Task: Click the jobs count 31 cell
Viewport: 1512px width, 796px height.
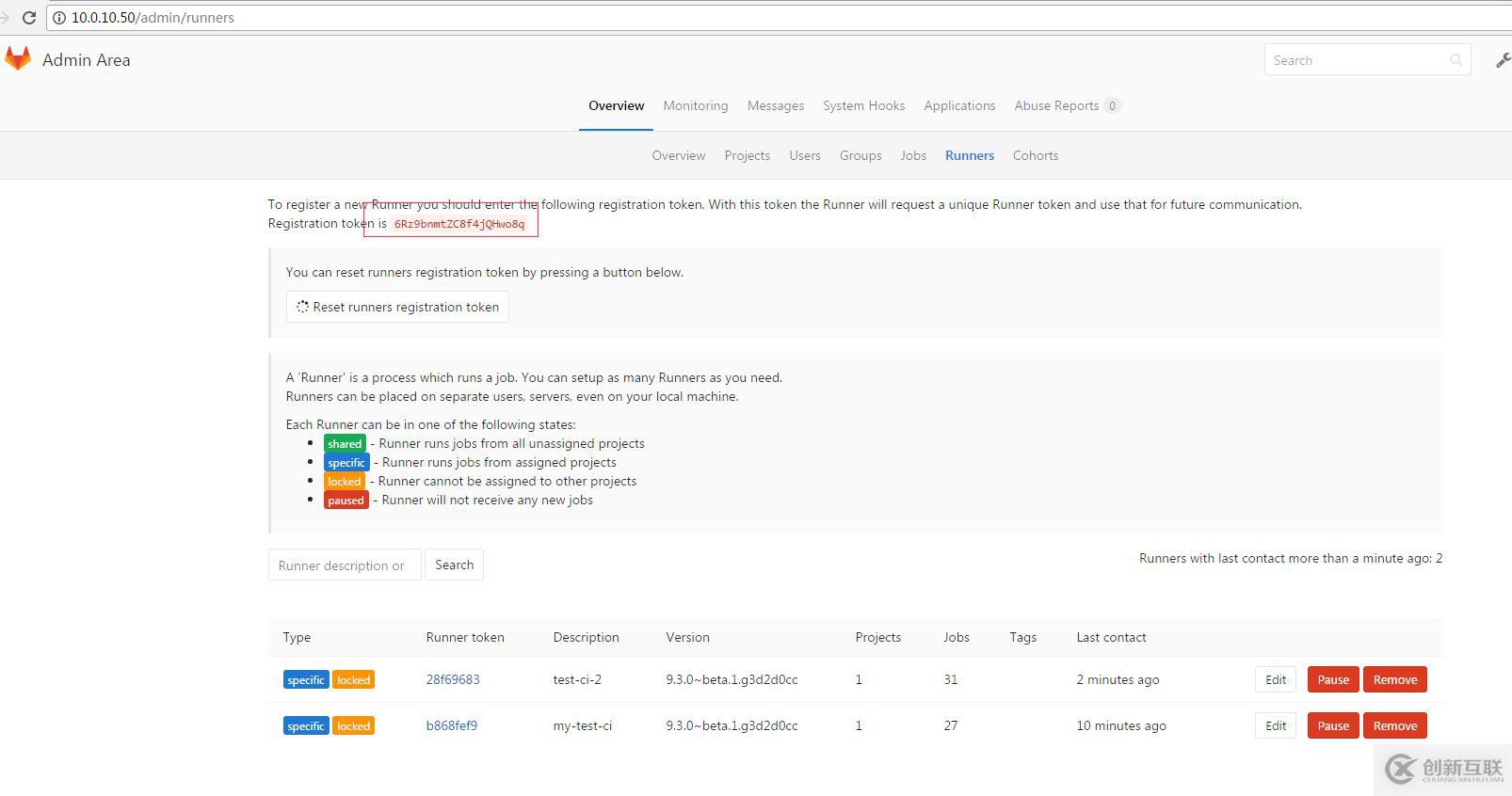Action: pos(951,679)
